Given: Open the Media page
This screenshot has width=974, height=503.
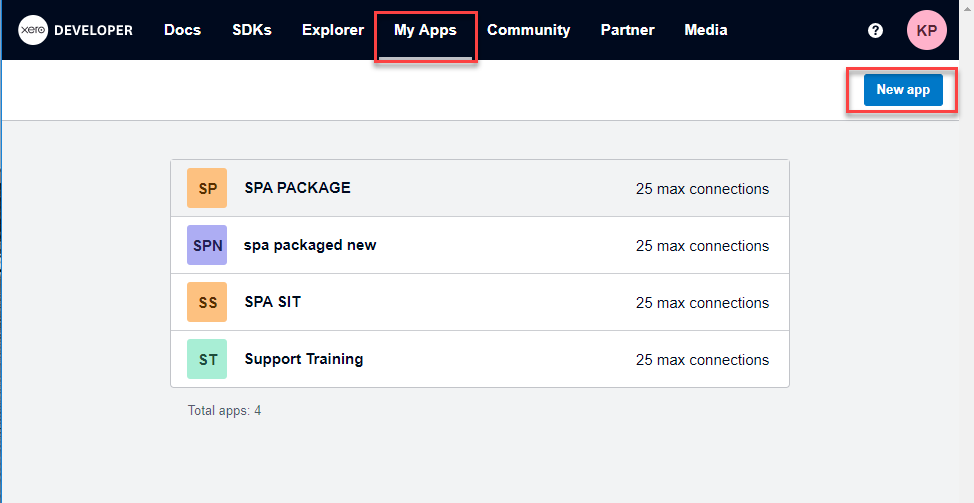Looking at the screenshot, I should pyautogui.click(x=706, y=30).
